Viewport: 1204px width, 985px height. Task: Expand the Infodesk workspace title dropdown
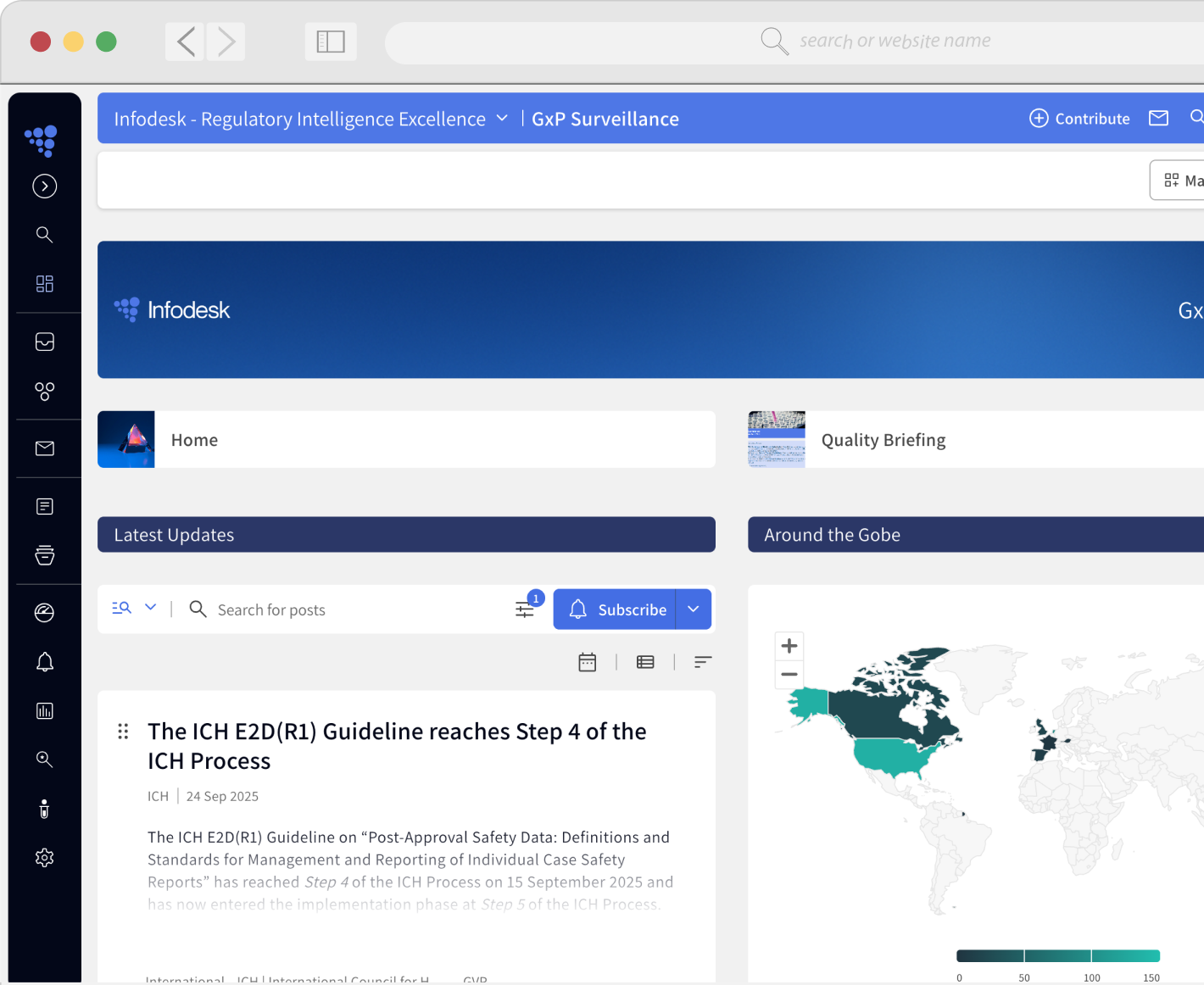502,119
